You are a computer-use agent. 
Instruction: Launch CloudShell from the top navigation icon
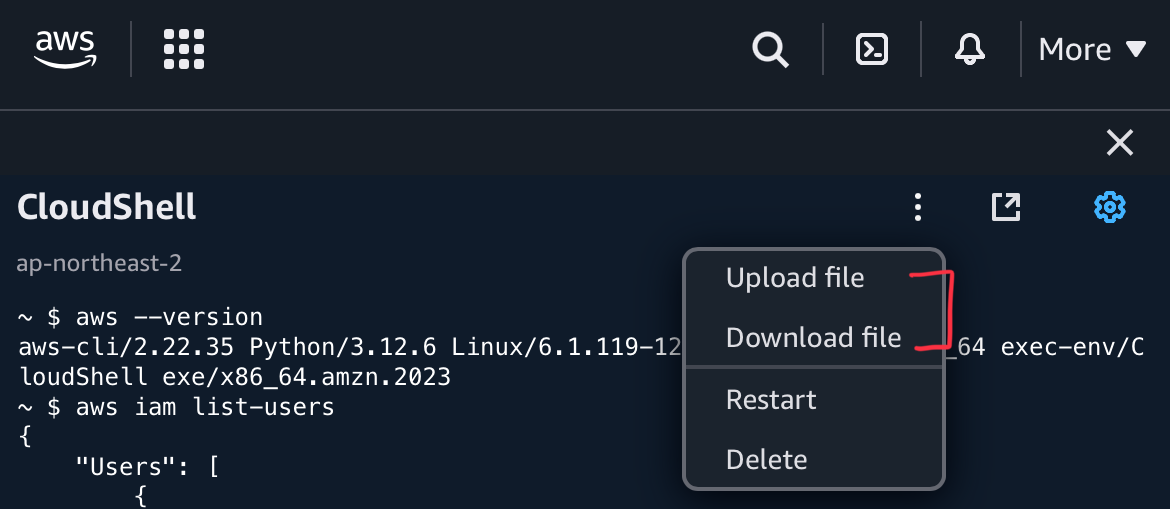(872, 49)
